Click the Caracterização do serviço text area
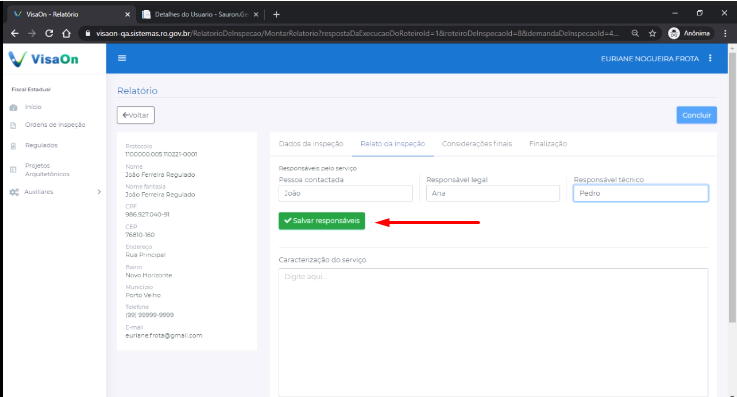Image resolution: width=737 pixels, height=397 pixels. point(493,333)
